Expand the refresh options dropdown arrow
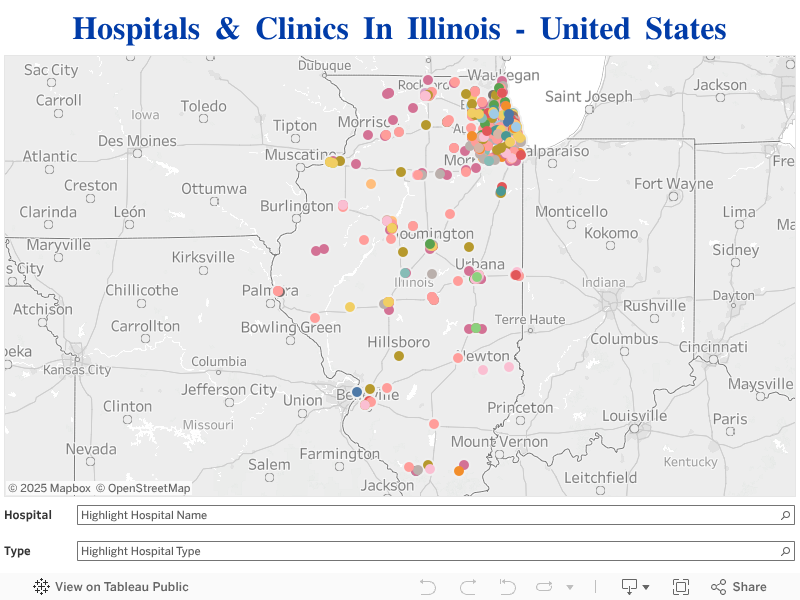This screenshot has height=600, width=800. point(570,587)
